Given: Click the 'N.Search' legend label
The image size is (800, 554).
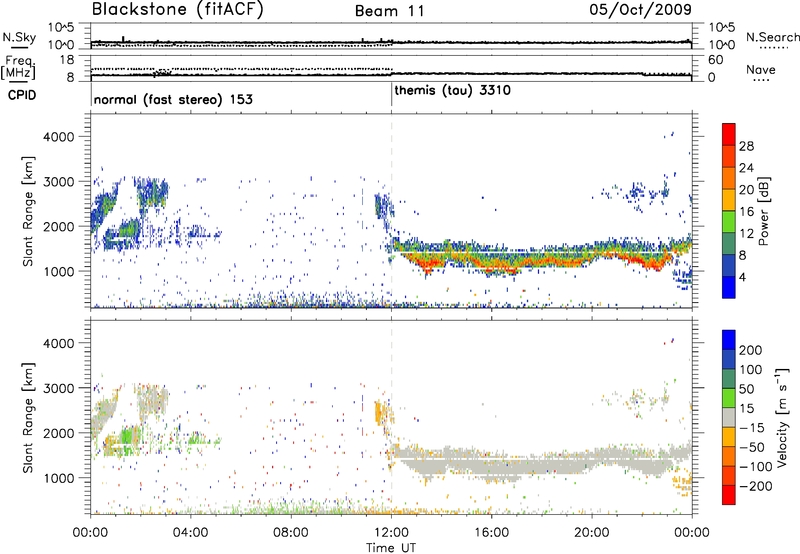Looking at the screenshot, I should [x=772, y=37].
